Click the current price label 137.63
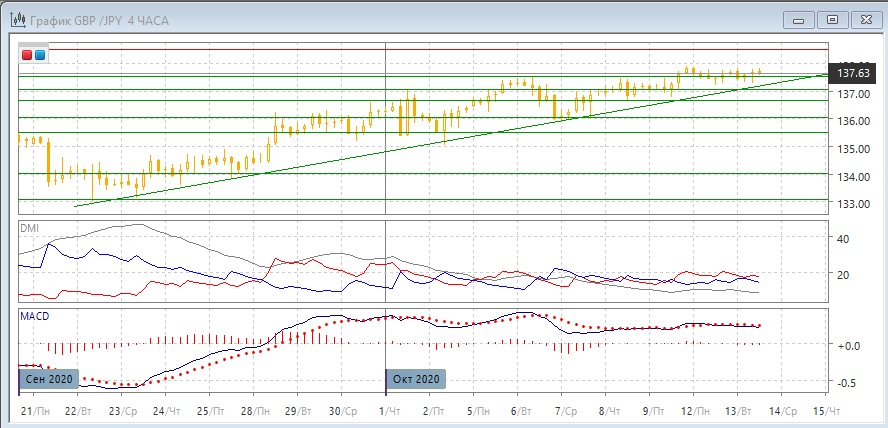This screenshot has height=428, width=888. click(852, 73)
